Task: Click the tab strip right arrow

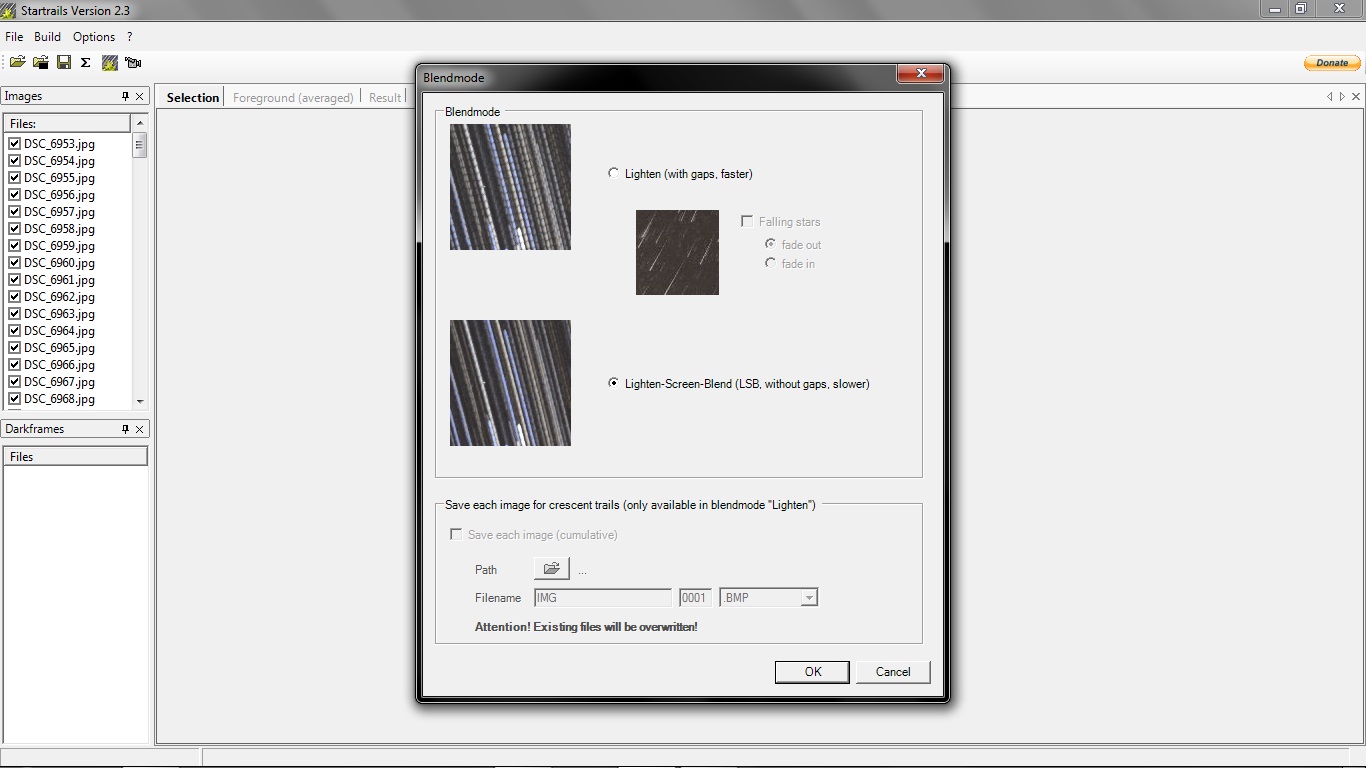Action: coord(1342,97)
